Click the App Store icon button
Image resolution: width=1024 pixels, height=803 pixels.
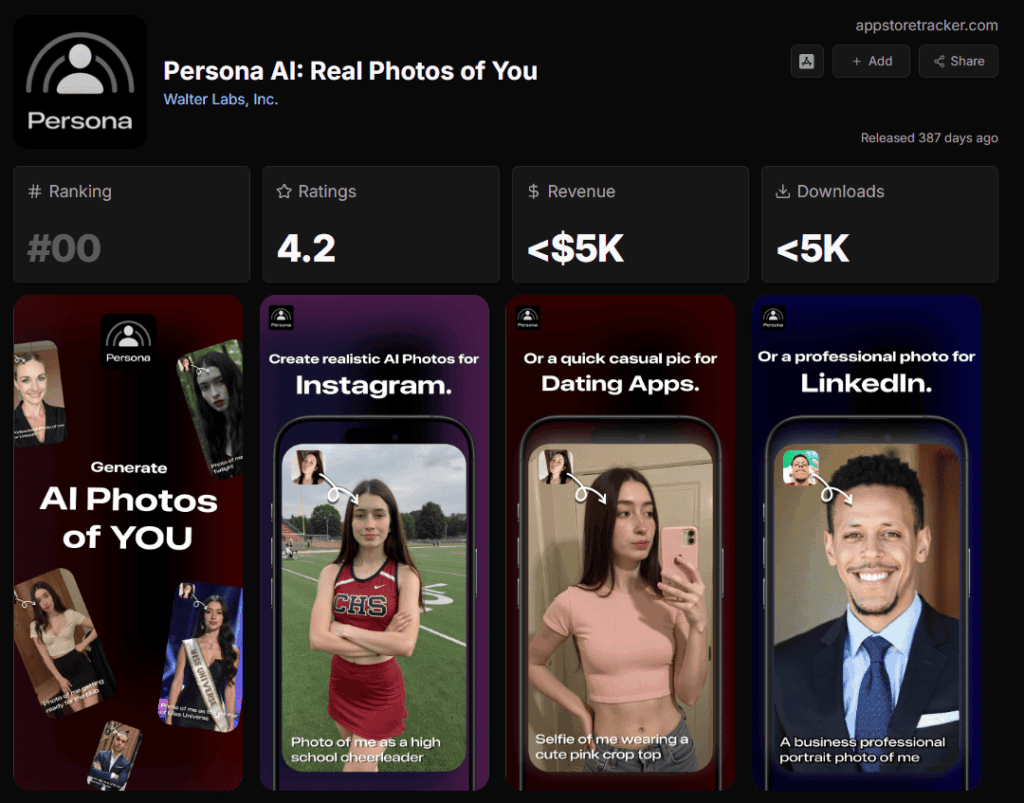coord(807,61)
